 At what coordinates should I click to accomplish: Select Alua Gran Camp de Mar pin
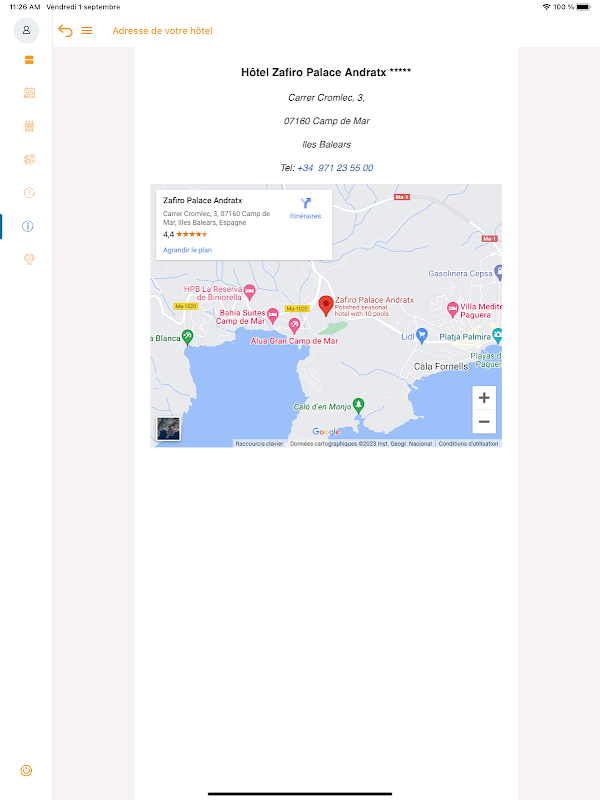(294, 325)
